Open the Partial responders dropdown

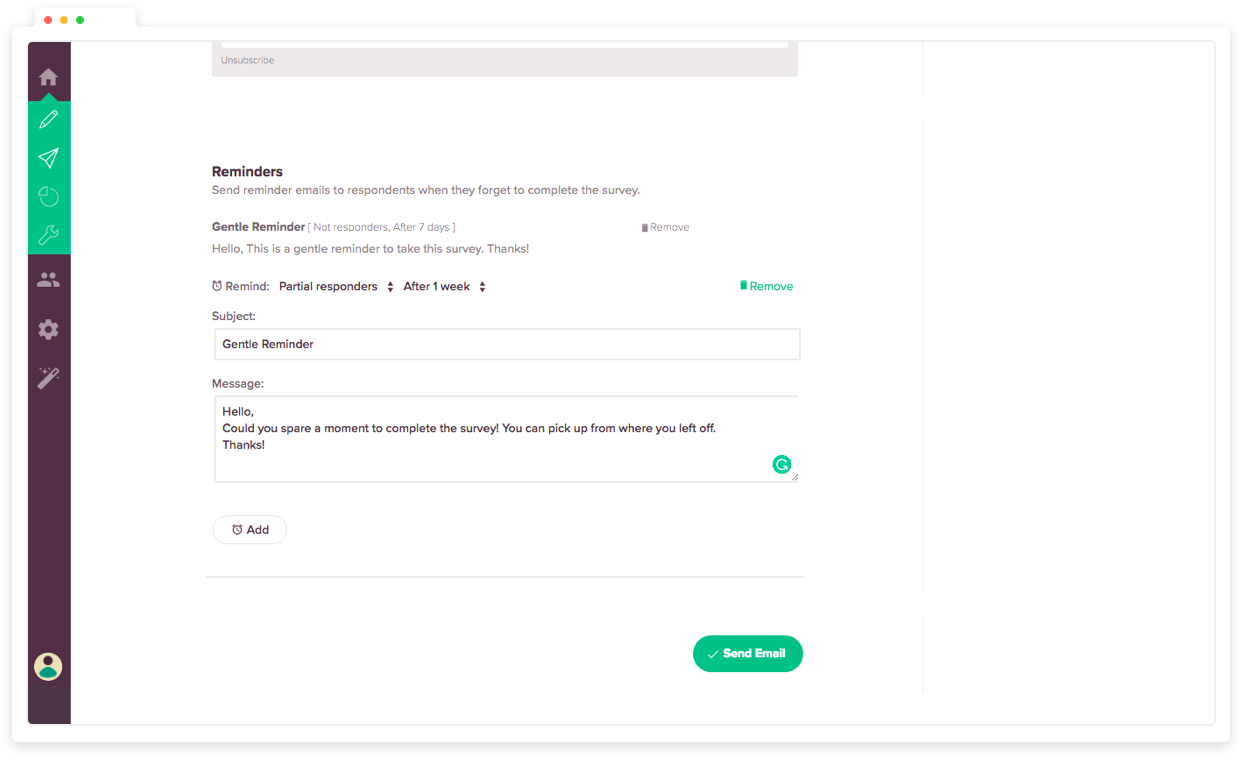click(329, 286)
